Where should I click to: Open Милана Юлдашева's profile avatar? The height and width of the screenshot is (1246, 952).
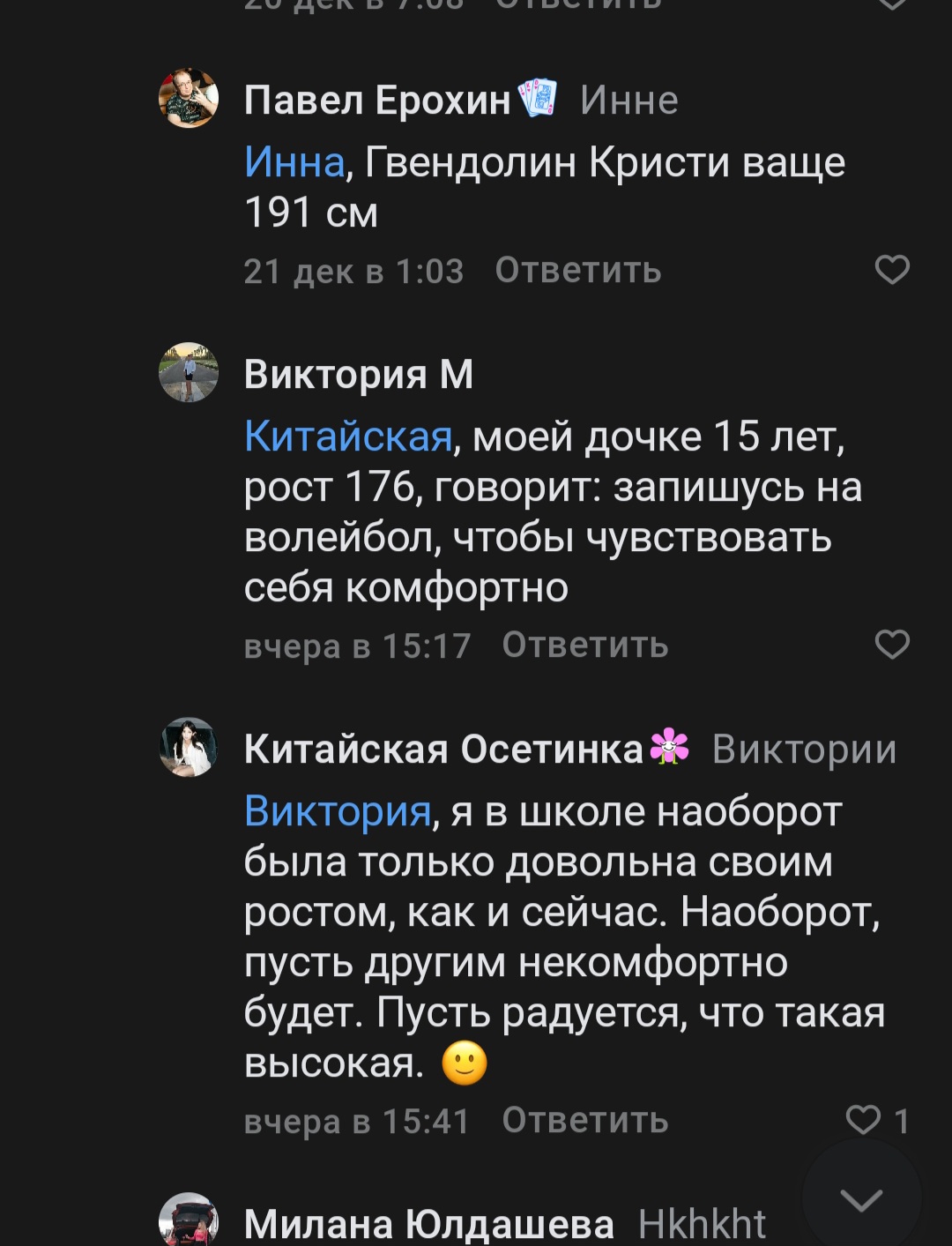coord(189,1221)
